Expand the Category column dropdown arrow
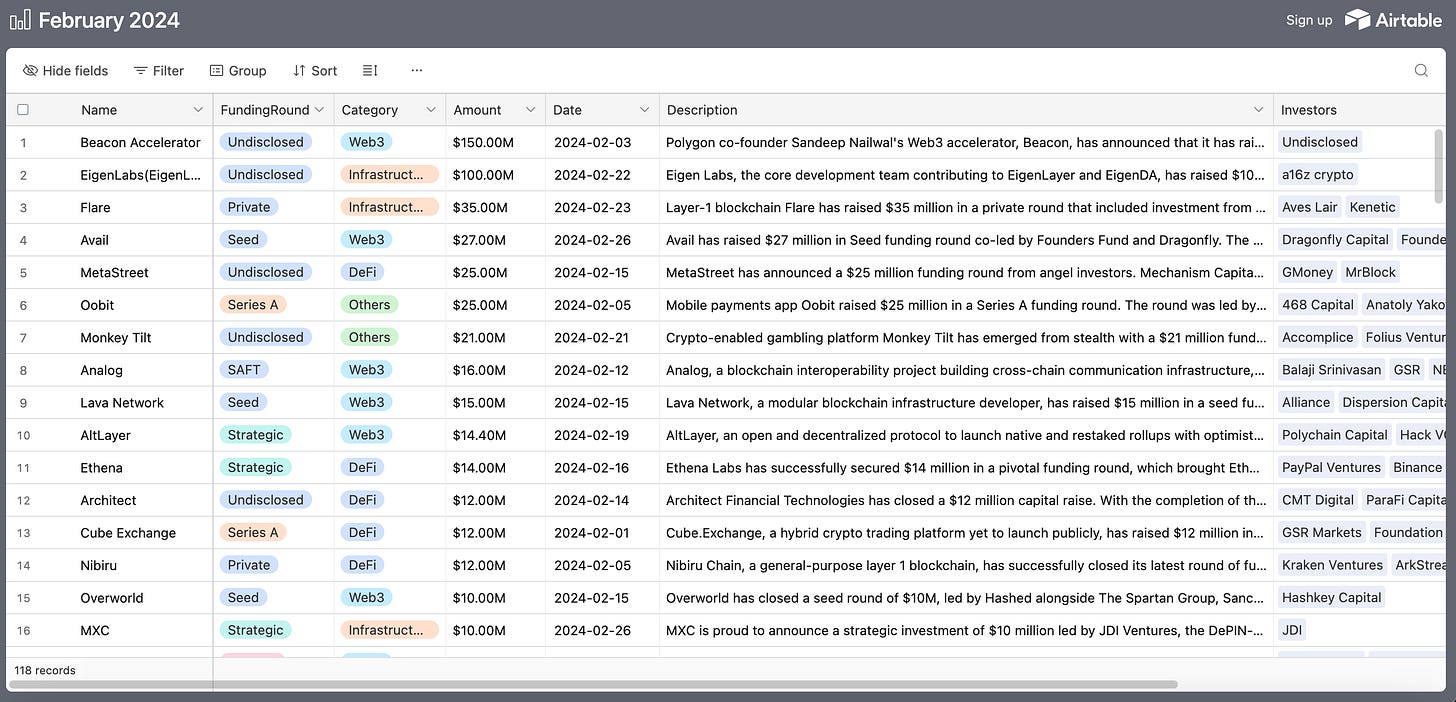 point(431,110)
